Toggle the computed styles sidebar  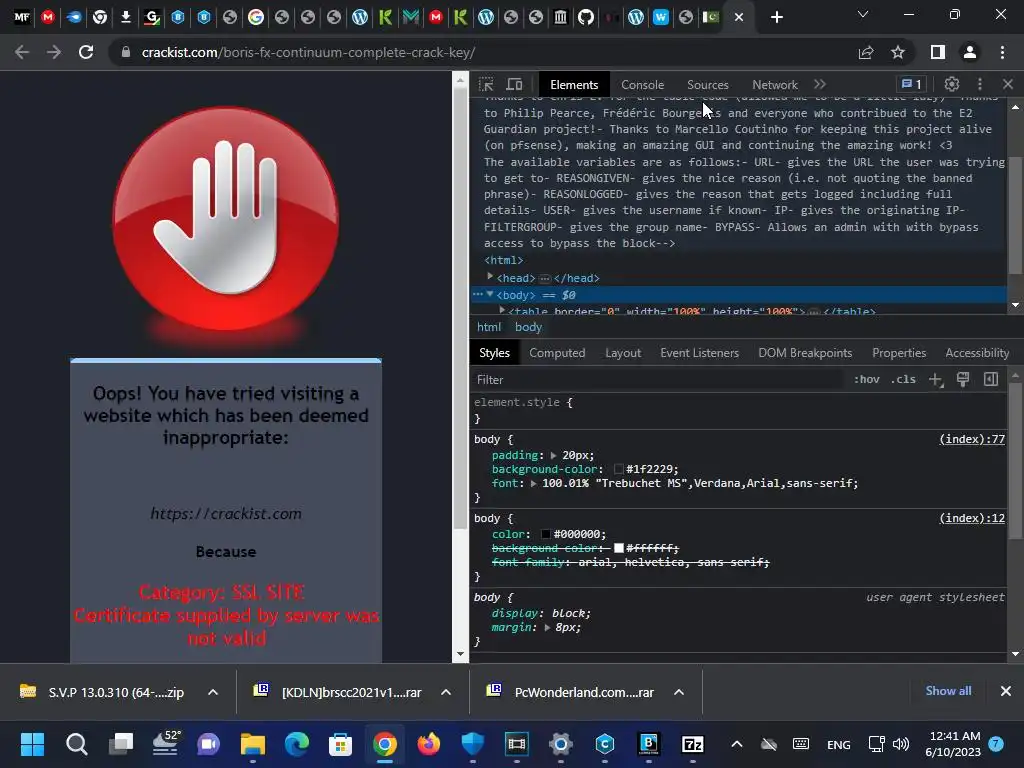[x=991, y=379]
